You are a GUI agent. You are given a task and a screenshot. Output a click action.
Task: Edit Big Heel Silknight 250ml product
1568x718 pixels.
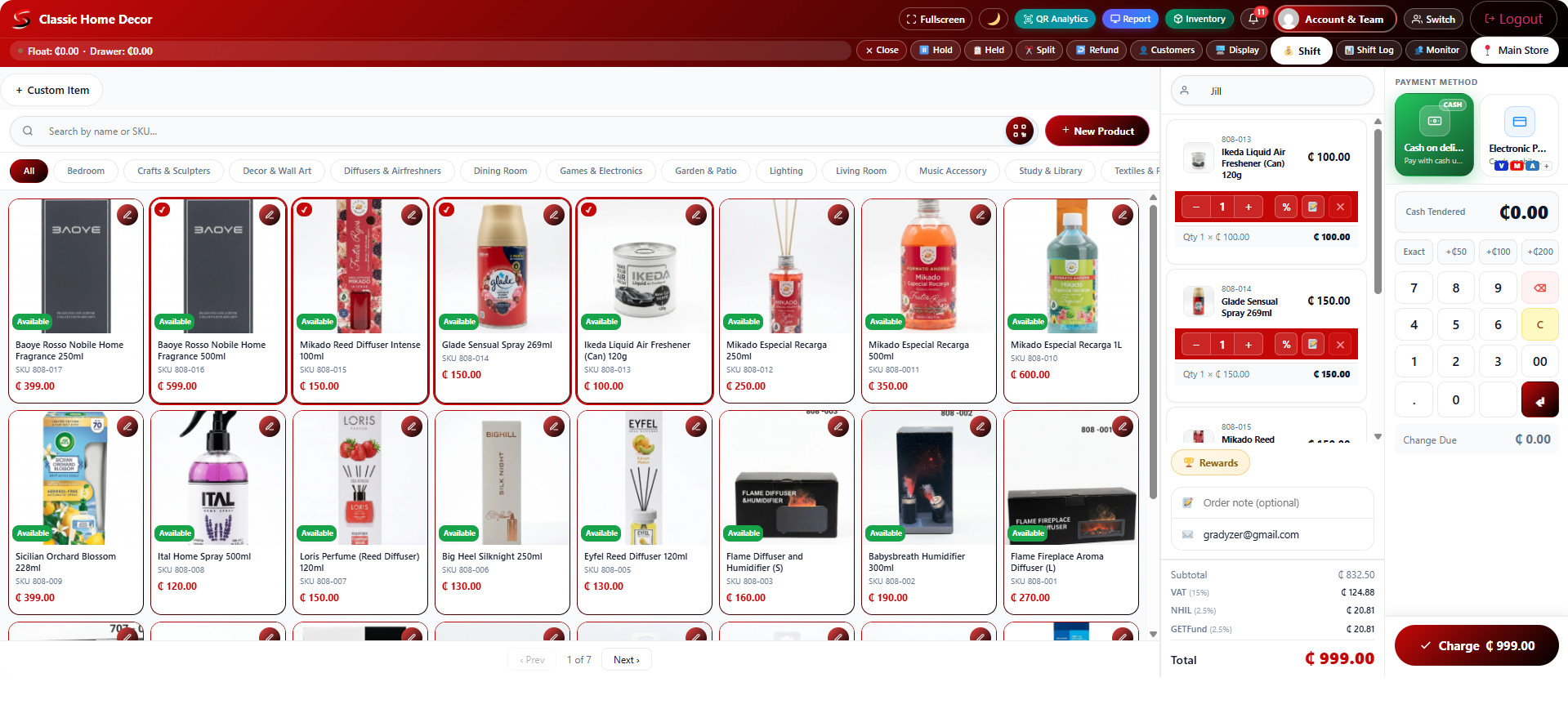[x=554, y=426]
